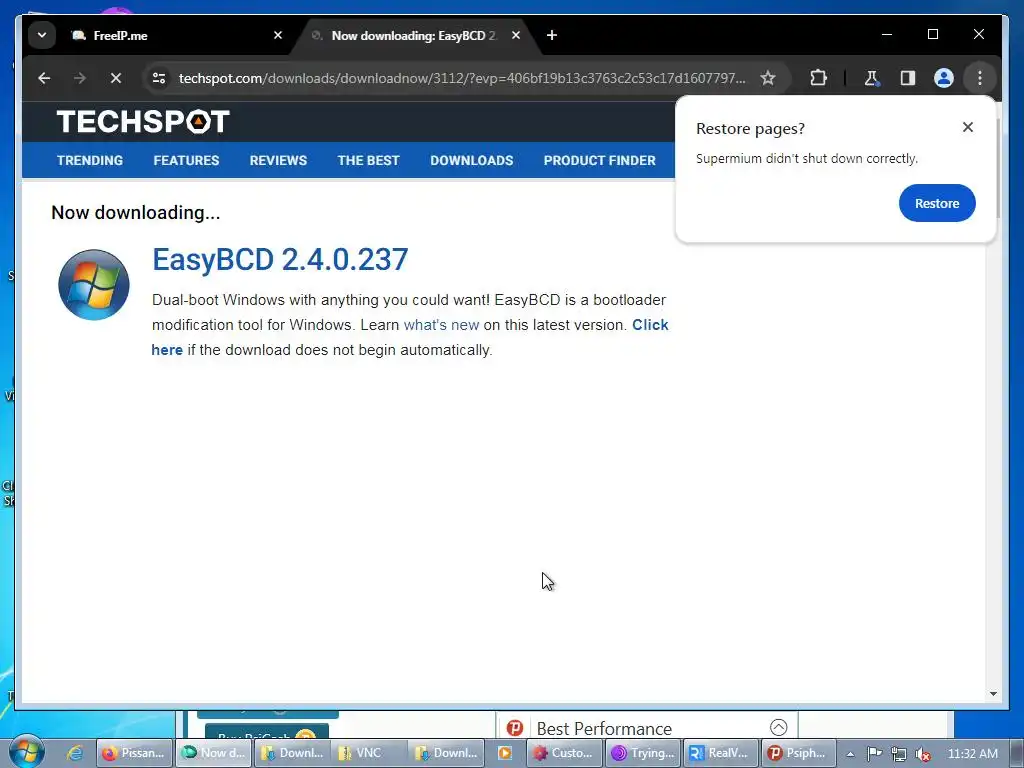Screen dimensions: 1024x768
Task: Open the VNC taskbar item
Action: 370,753
